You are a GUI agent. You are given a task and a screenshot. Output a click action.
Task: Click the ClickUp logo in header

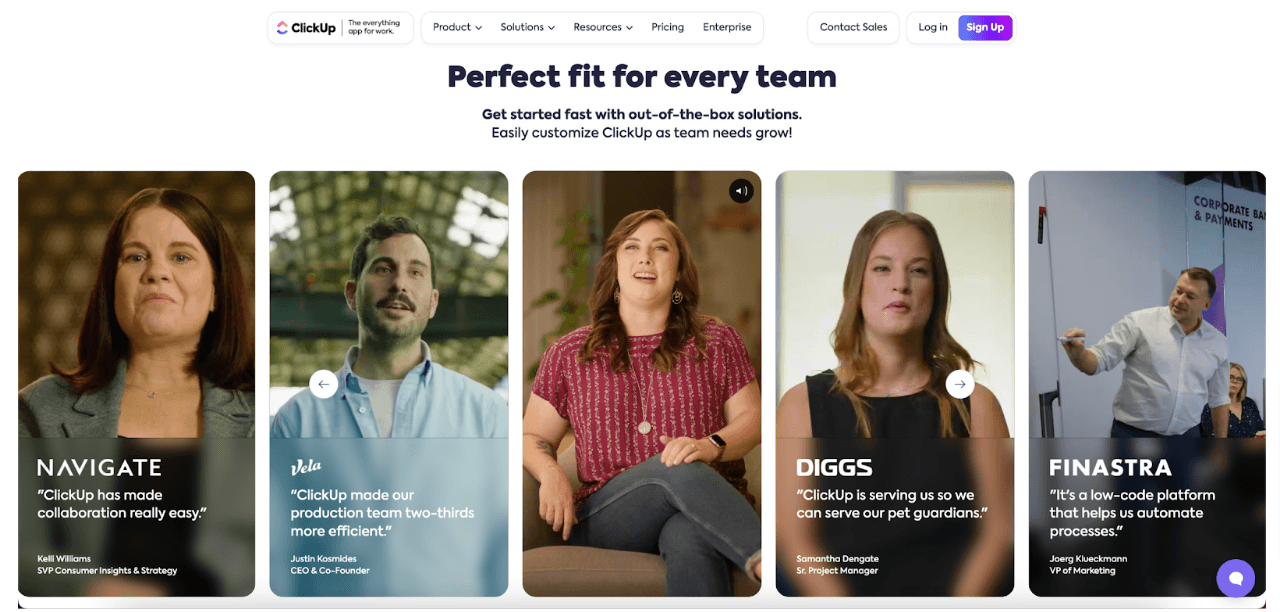tap(306, 28)
